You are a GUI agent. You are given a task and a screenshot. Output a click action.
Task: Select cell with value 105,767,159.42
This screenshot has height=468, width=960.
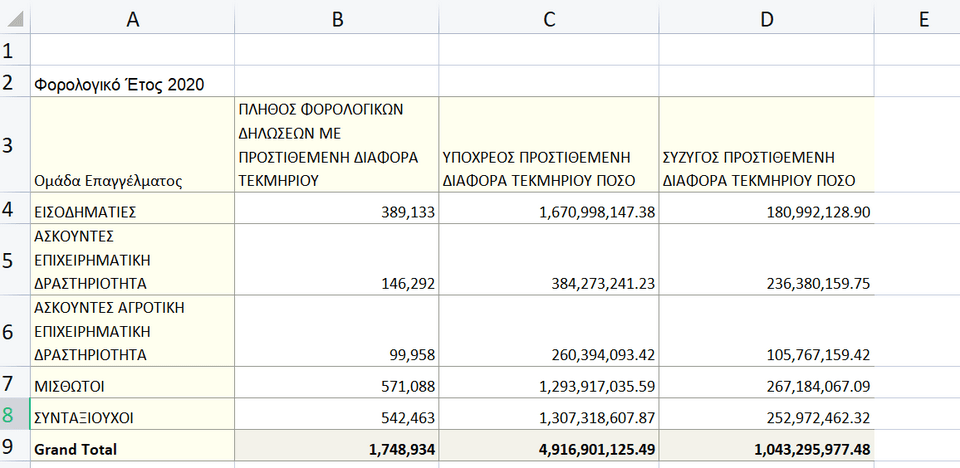767,331
